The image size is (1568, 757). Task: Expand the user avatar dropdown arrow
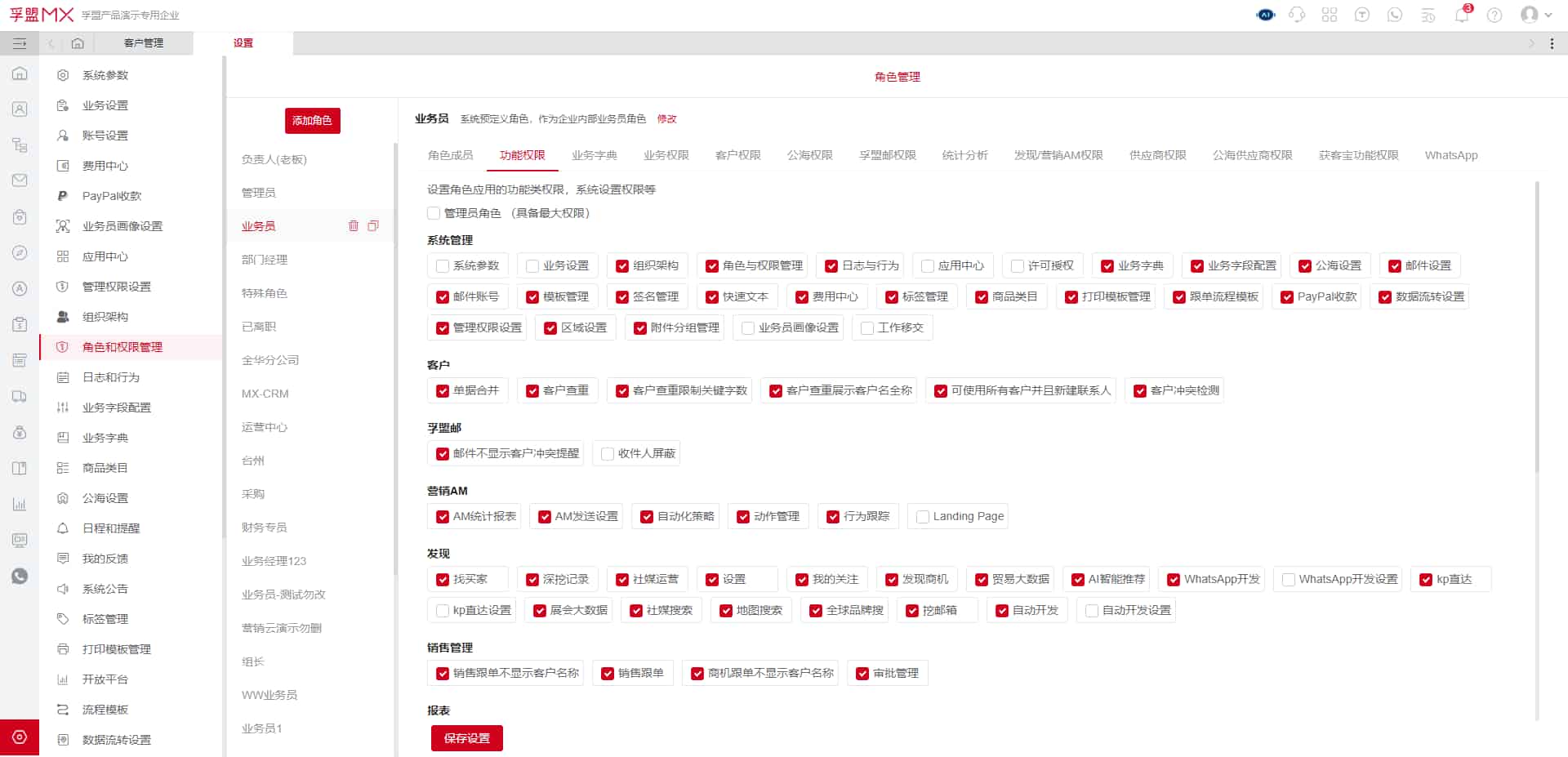[1548, 15]
